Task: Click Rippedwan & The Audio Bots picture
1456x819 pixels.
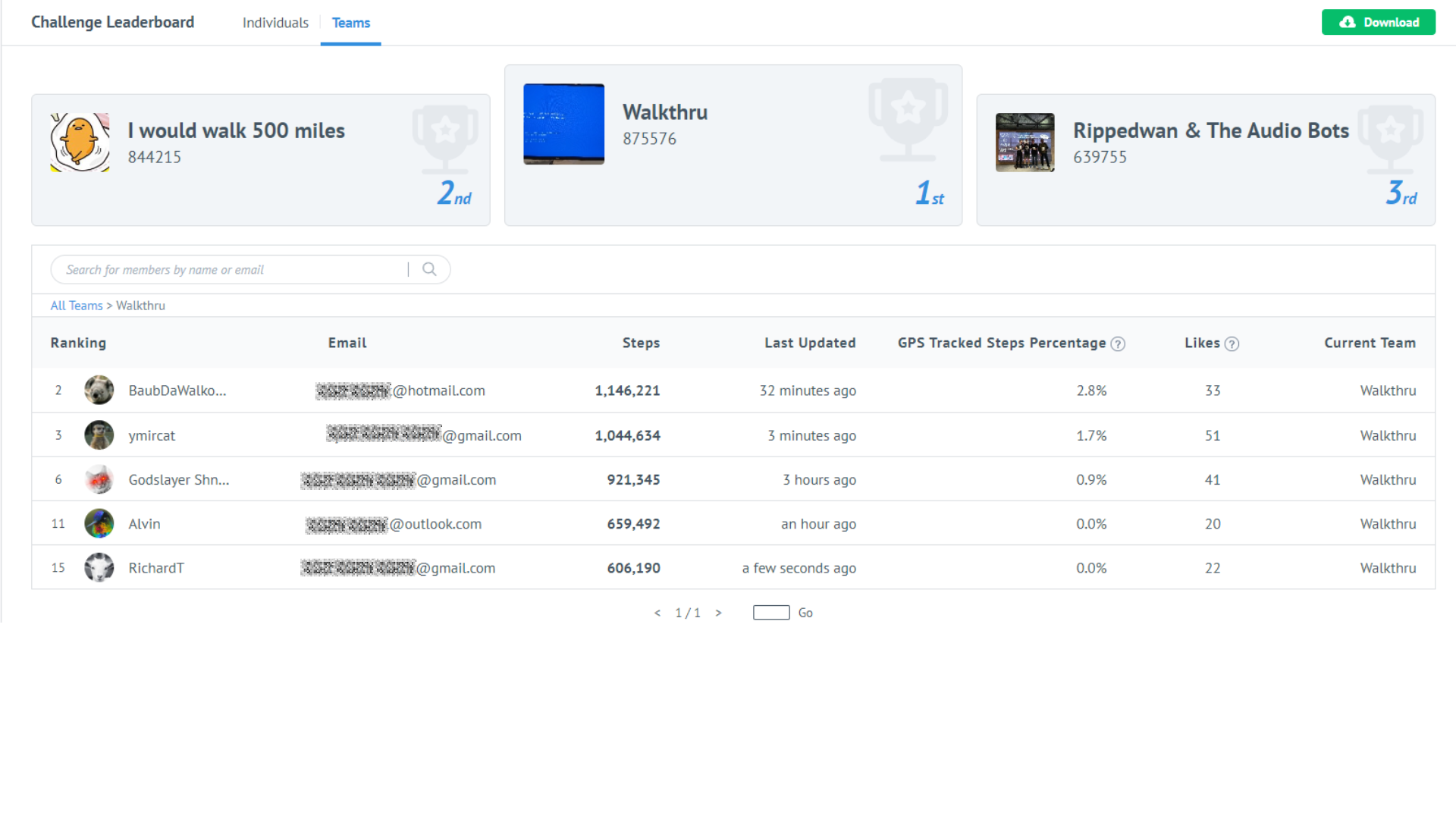Action: [1025, 143]
